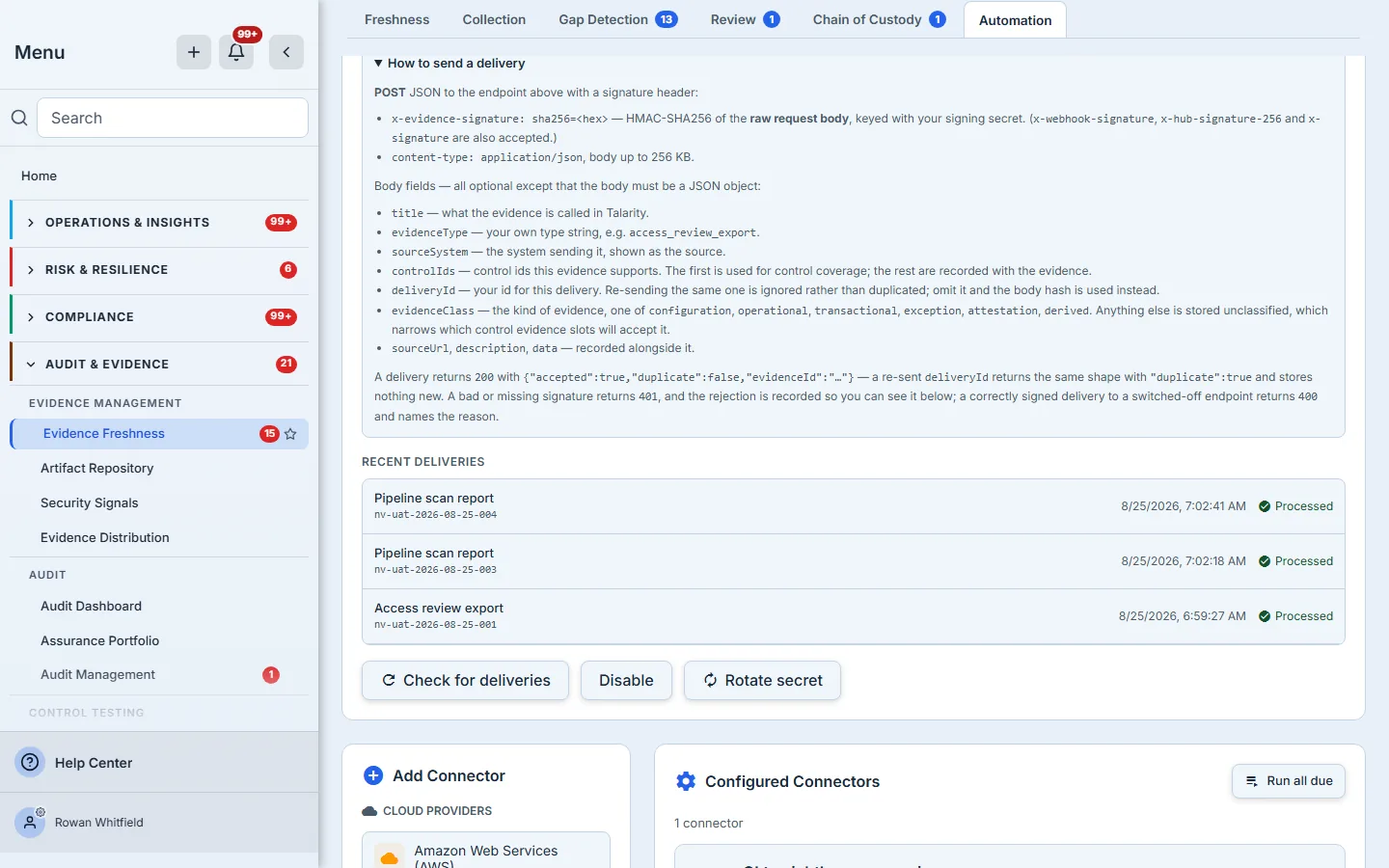1389x868 pixels.
Task: Expand Risk & Resilience section
Action: click(159, 270)
